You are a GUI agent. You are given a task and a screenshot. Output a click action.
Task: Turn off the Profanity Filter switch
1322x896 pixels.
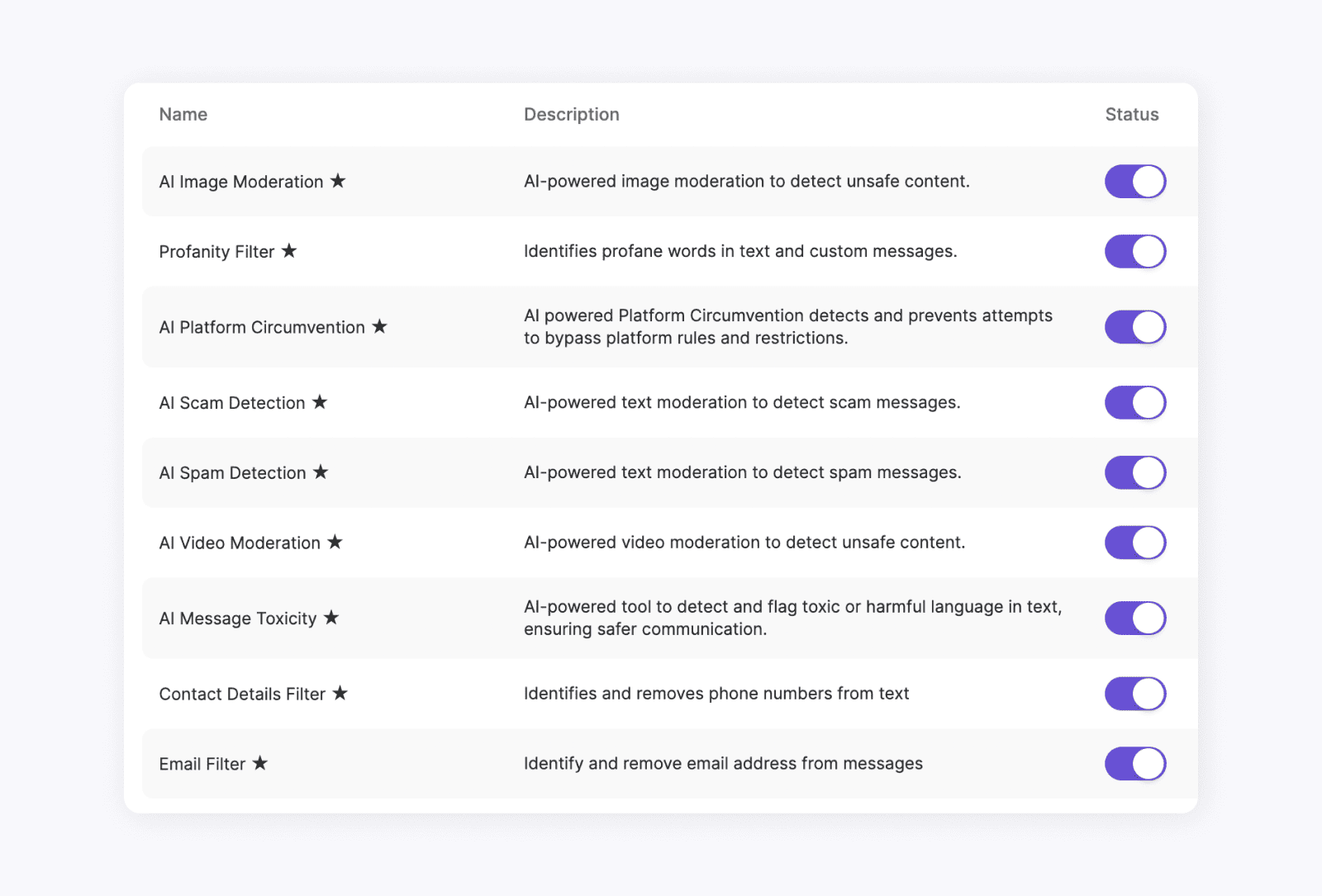[1135, 251]
